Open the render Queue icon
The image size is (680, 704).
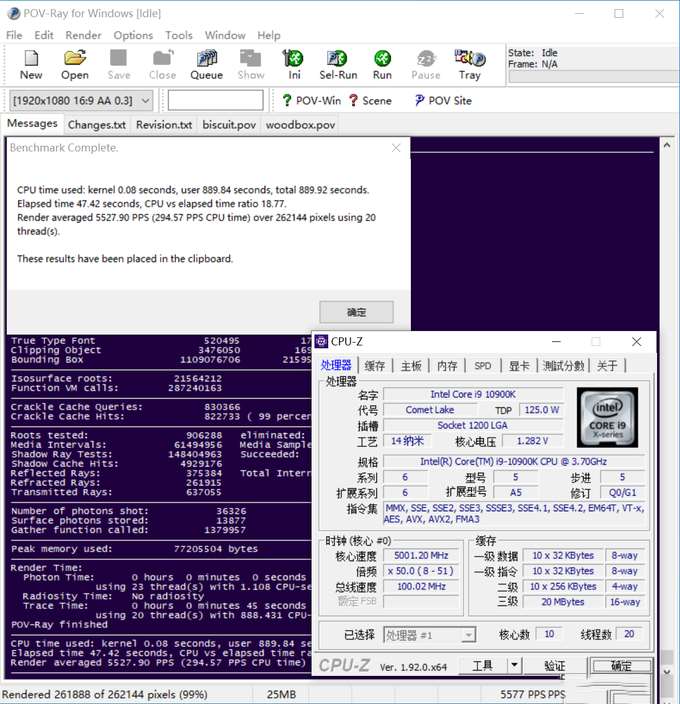click(x=206, y=65)
